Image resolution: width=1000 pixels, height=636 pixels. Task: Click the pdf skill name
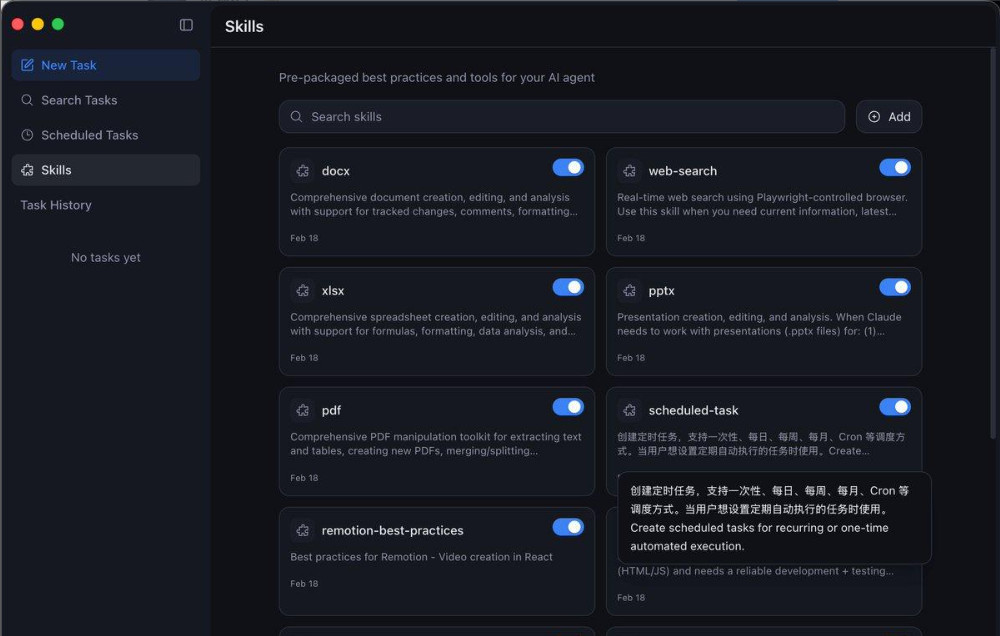tap(331, 410)
